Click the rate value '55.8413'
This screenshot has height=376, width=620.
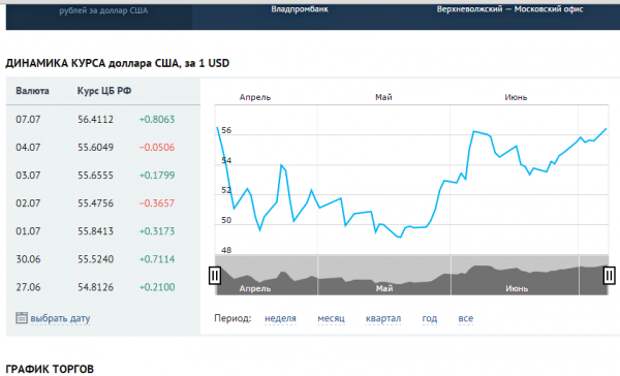(x=95, y=231)
